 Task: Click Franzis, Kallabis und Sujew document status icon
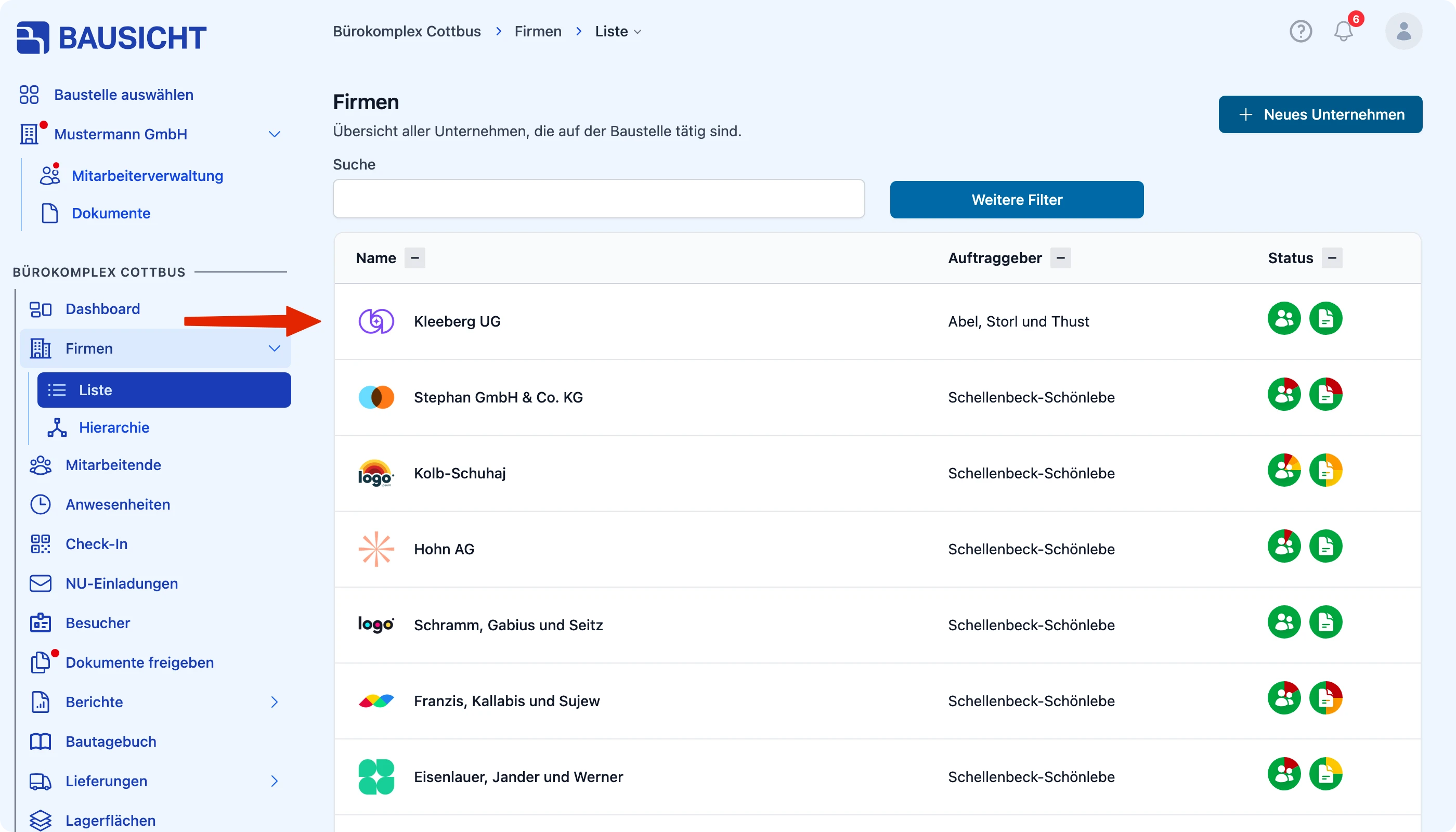(1325, 698)
